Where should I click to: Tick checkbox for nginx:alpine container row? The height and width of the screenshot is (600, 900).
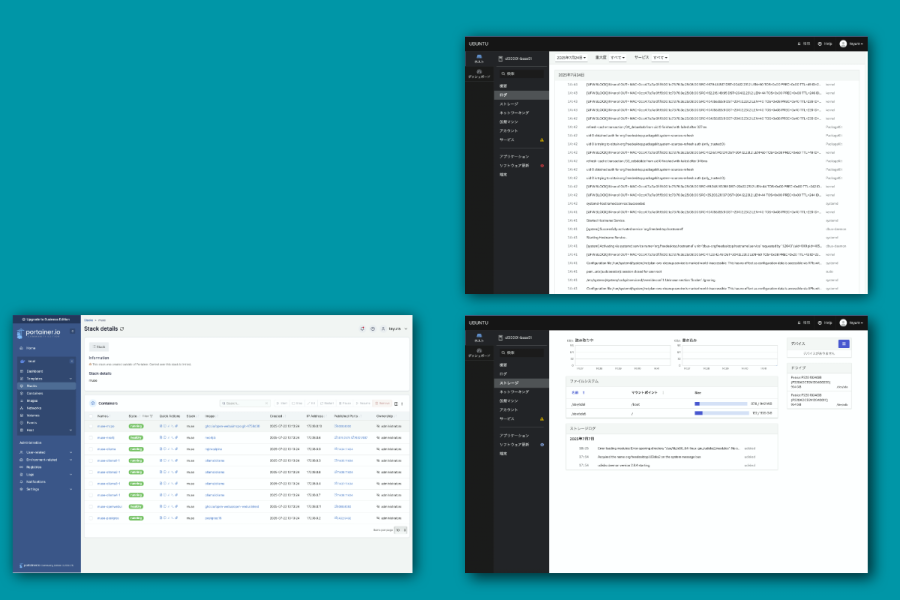coord(91,449)
